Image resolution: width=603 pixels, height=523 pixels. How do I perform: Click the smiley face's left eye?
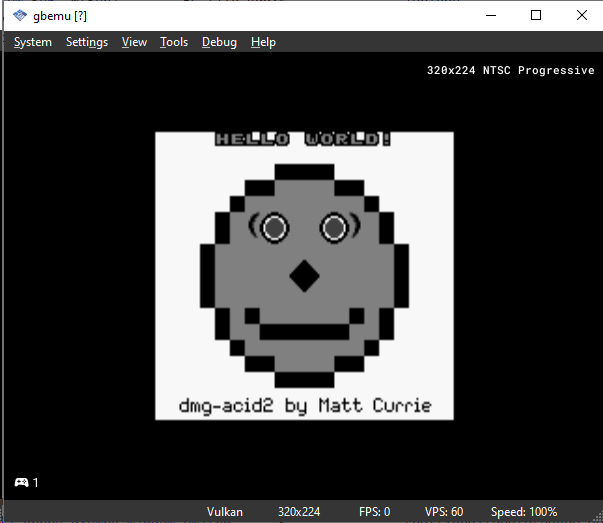click(x=275, y=228)
